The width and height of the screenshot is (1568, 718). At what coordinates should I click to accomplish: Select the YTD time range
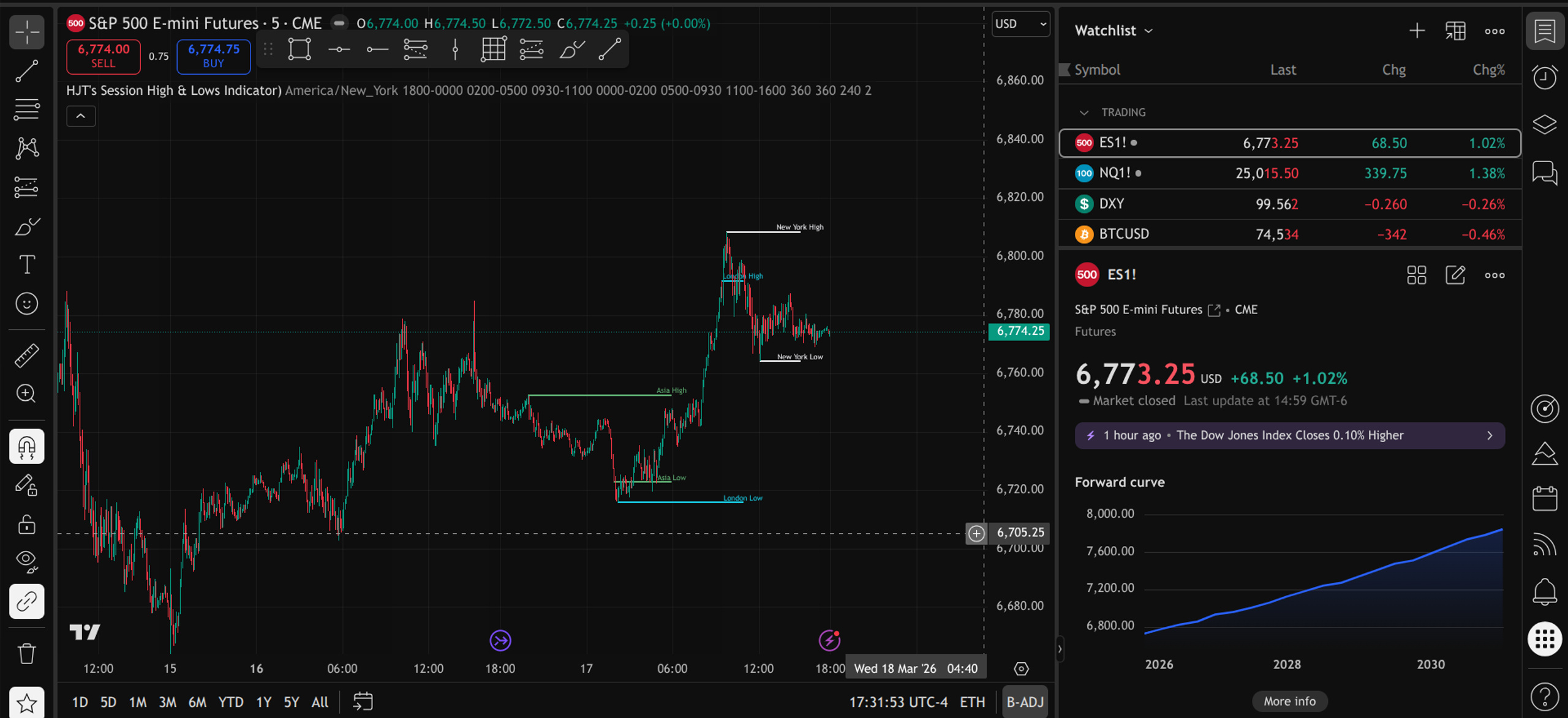tap(231, 702)
